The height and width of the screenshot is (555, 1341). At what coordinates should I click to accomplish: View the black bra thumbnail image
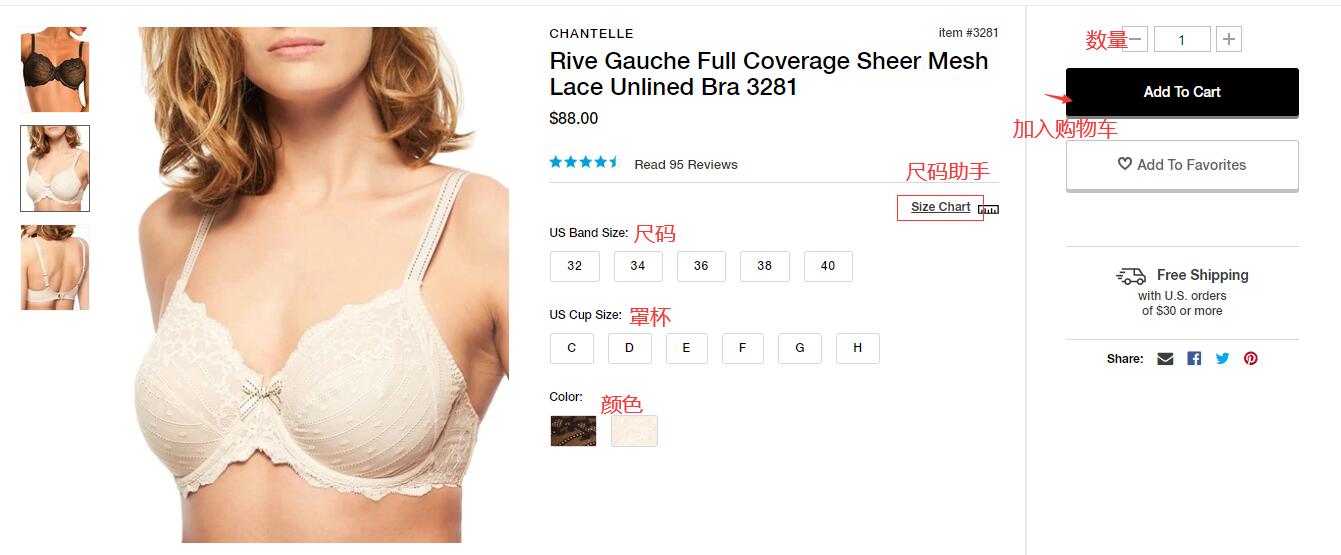point(55,69)
